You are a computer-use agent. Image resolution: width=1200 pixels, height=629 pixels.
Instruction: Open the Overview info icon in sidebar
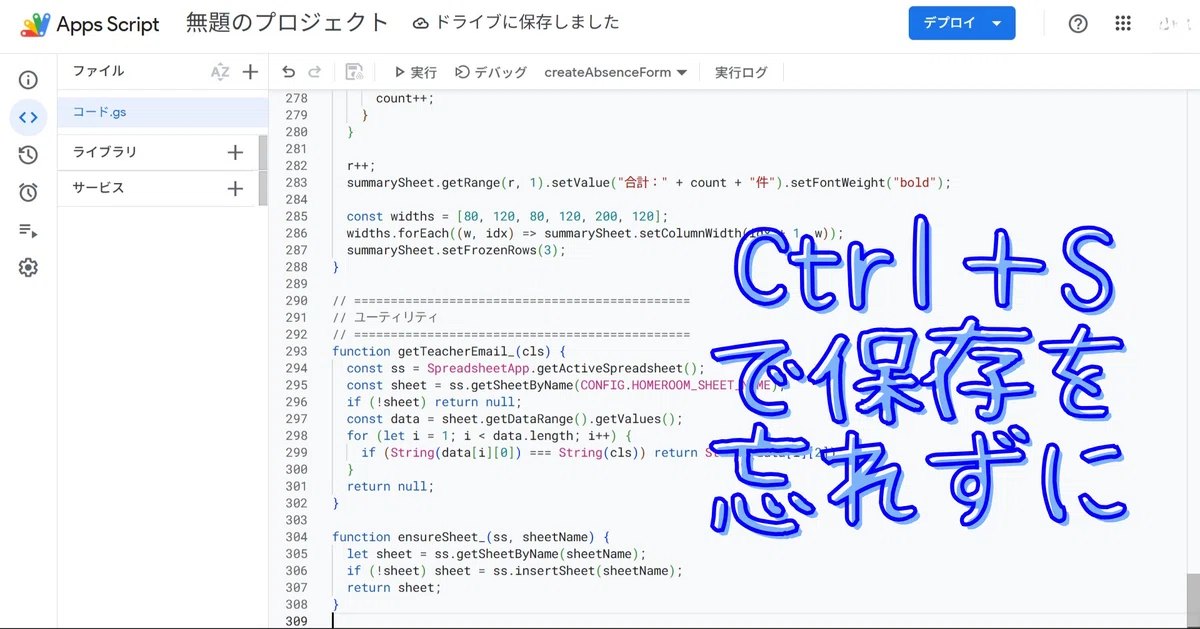[x=28, y=80]
